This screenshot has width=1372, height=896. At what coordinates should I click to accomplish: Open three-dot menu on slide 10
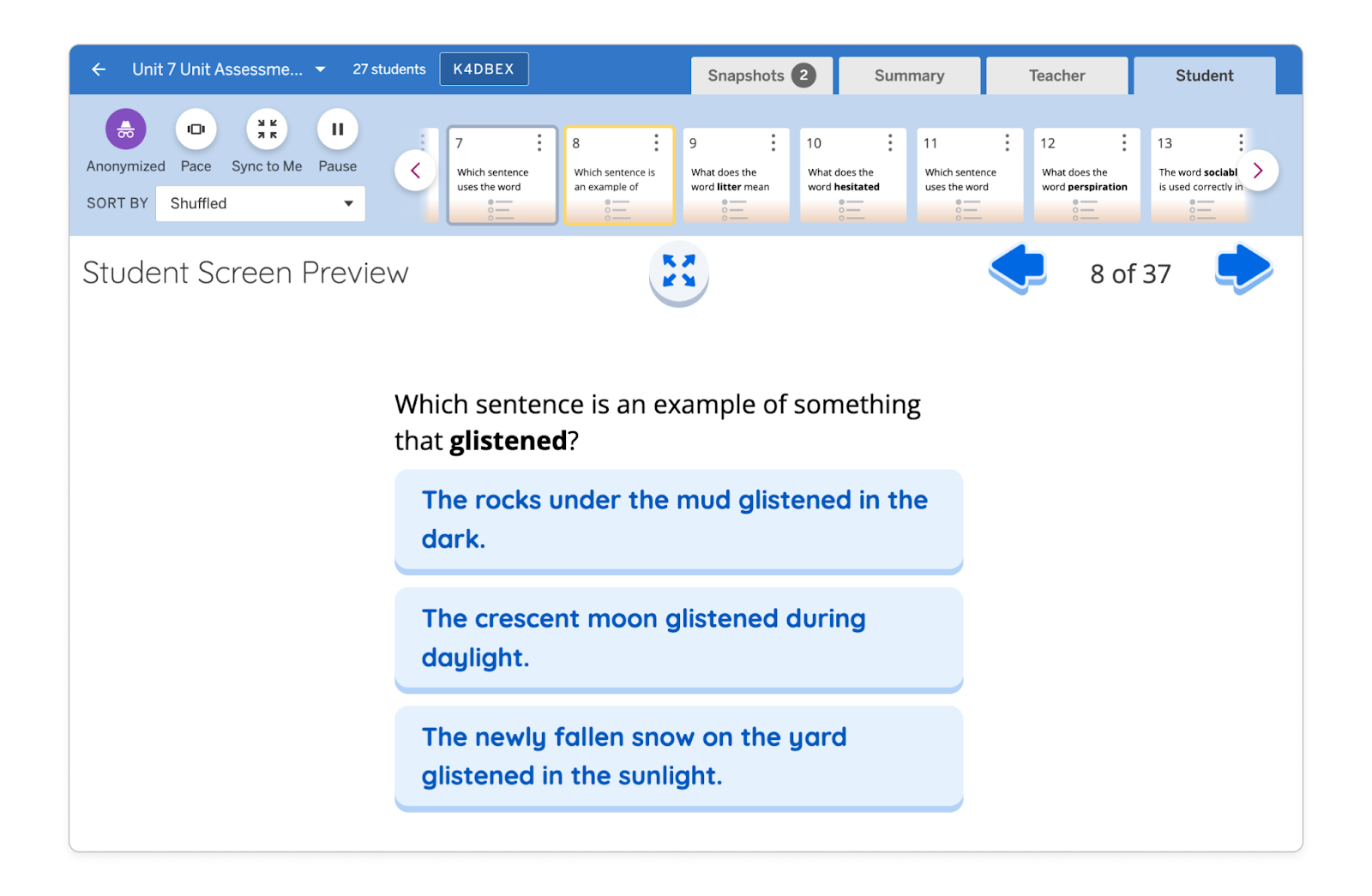pos(890,142)
